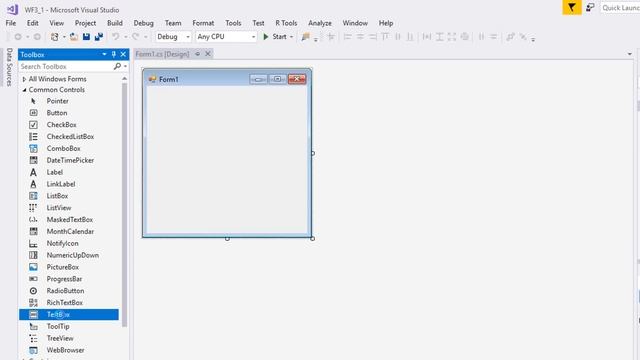Choose the DateTimePicker icon
The height and width of the screenshot is (360, 640).
click(33, 160)
